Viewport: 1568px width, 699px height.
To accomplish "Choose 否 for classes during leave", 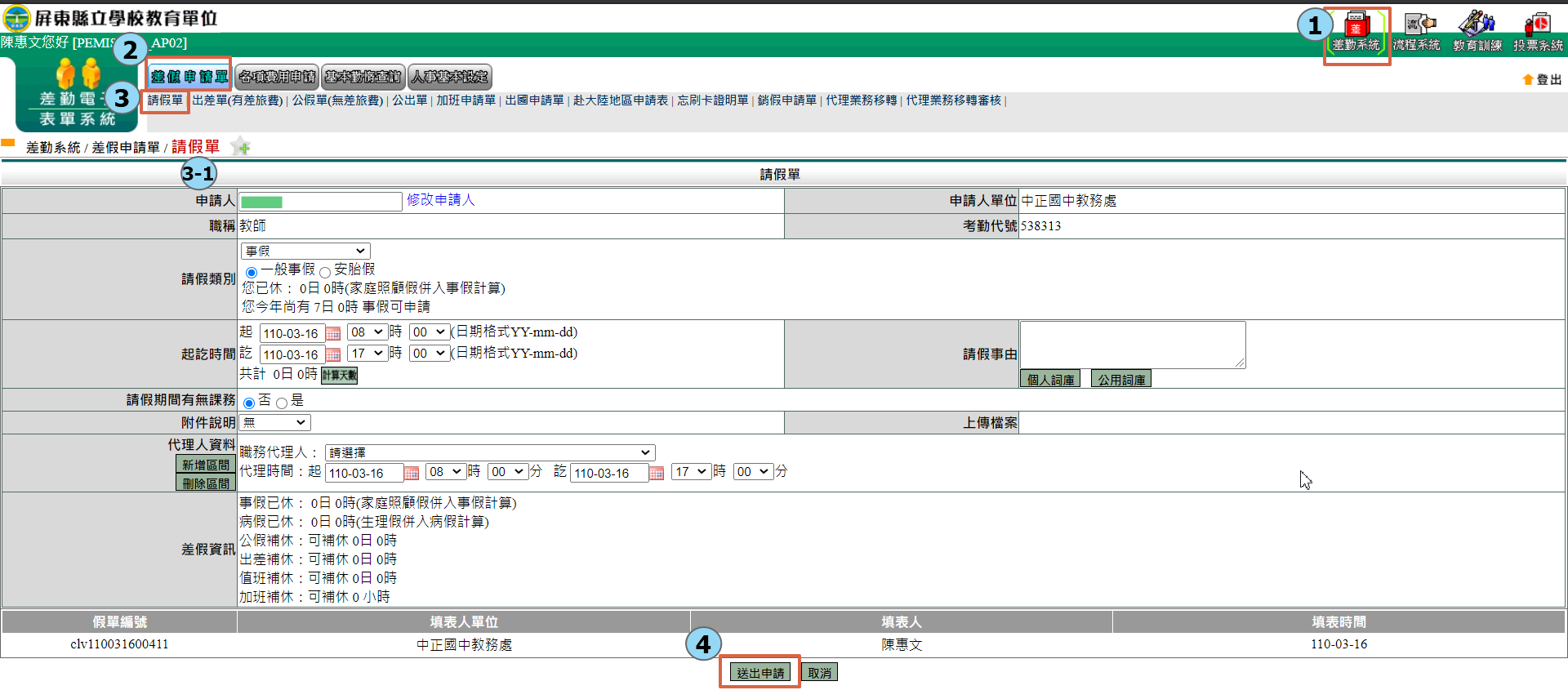I will click(x=249, y=403).
